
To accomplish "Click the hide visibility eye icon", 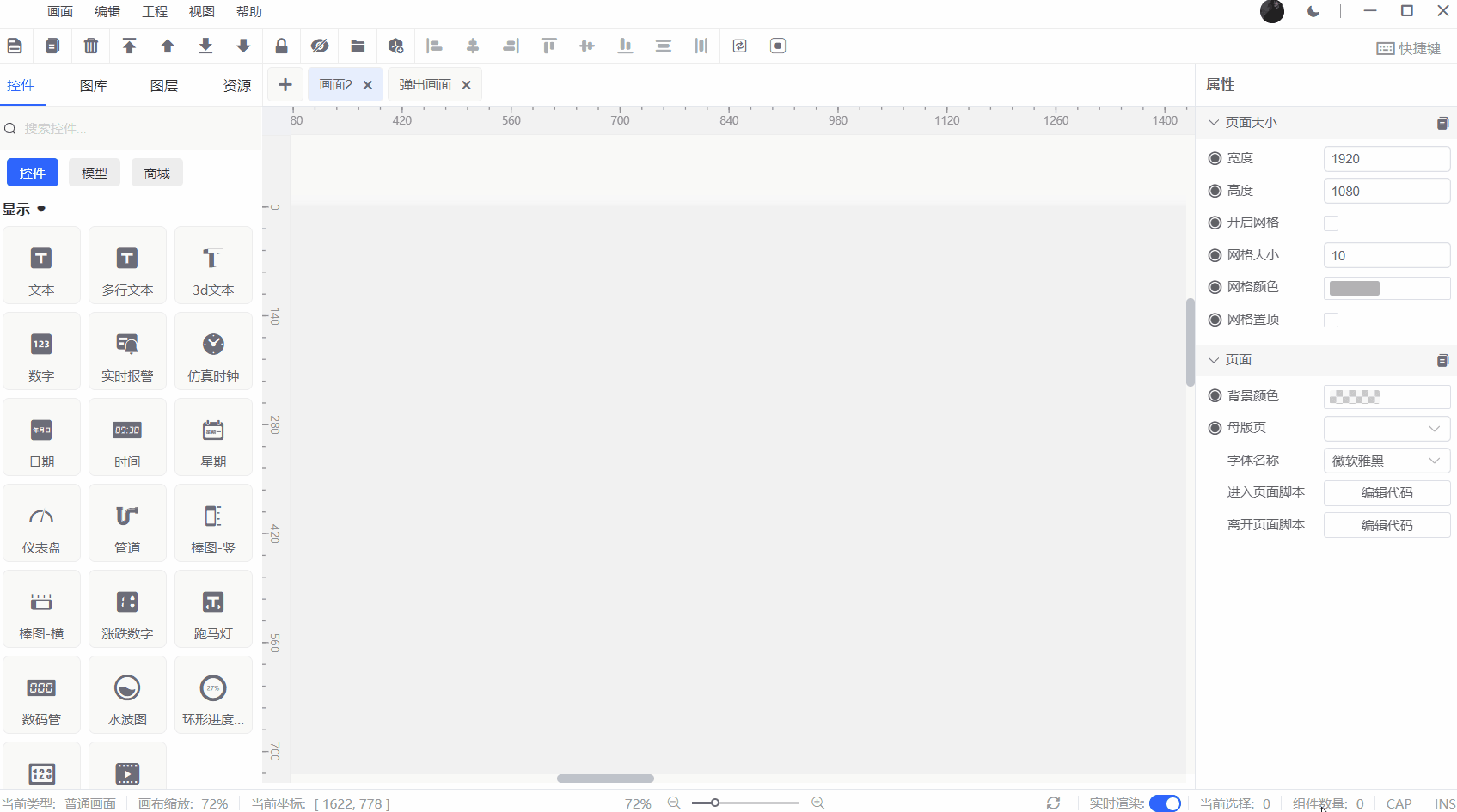I will coord(320,46).
